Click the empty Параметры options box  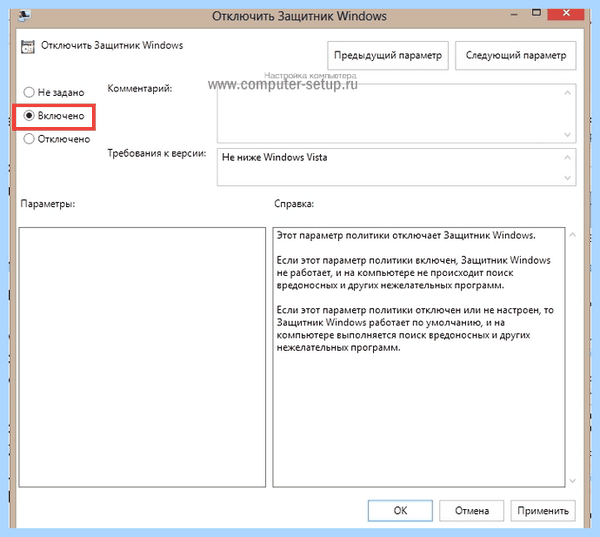tap(142, 357)
